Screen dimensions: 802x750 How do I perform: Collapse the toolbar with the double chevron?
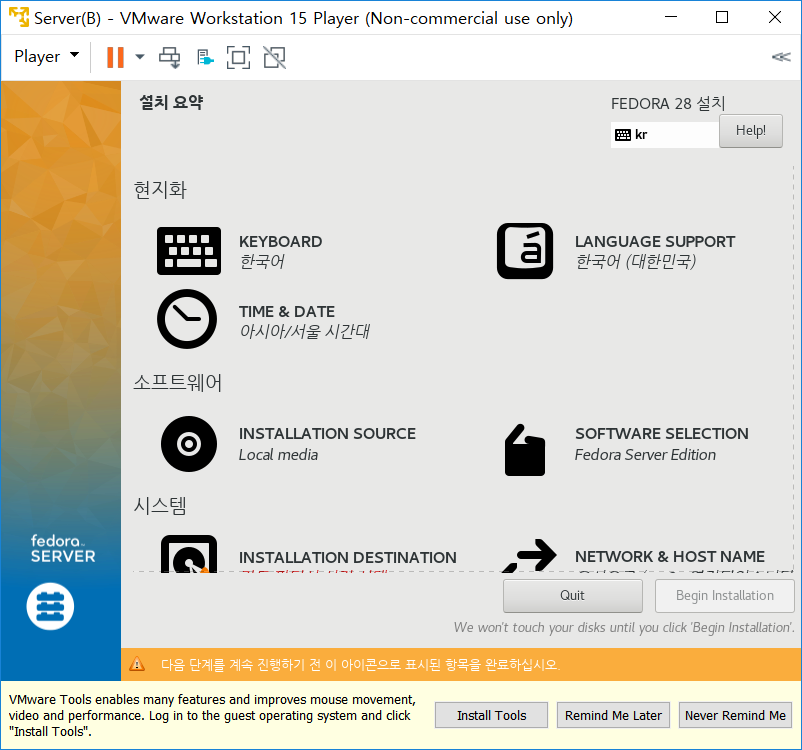[781, 57]
